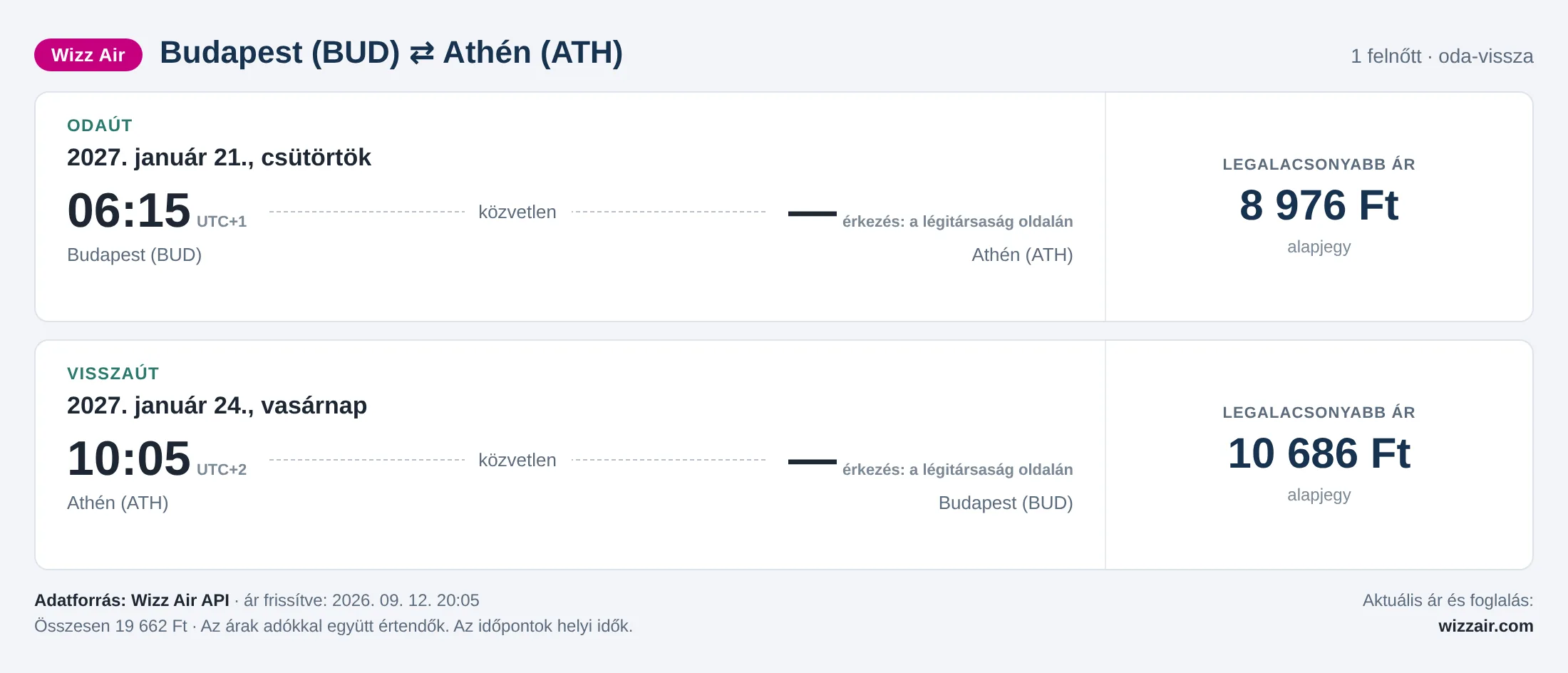
Task: Click the Wizz Air badge
Action: point(88,55)
